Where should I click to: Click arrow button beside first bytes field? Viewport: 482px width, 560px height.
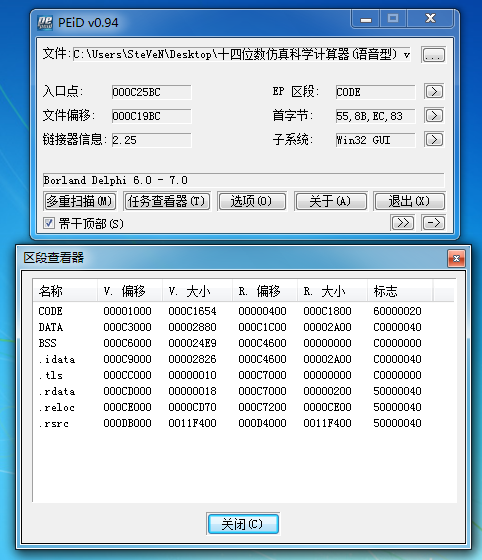(x=434, y=115)
